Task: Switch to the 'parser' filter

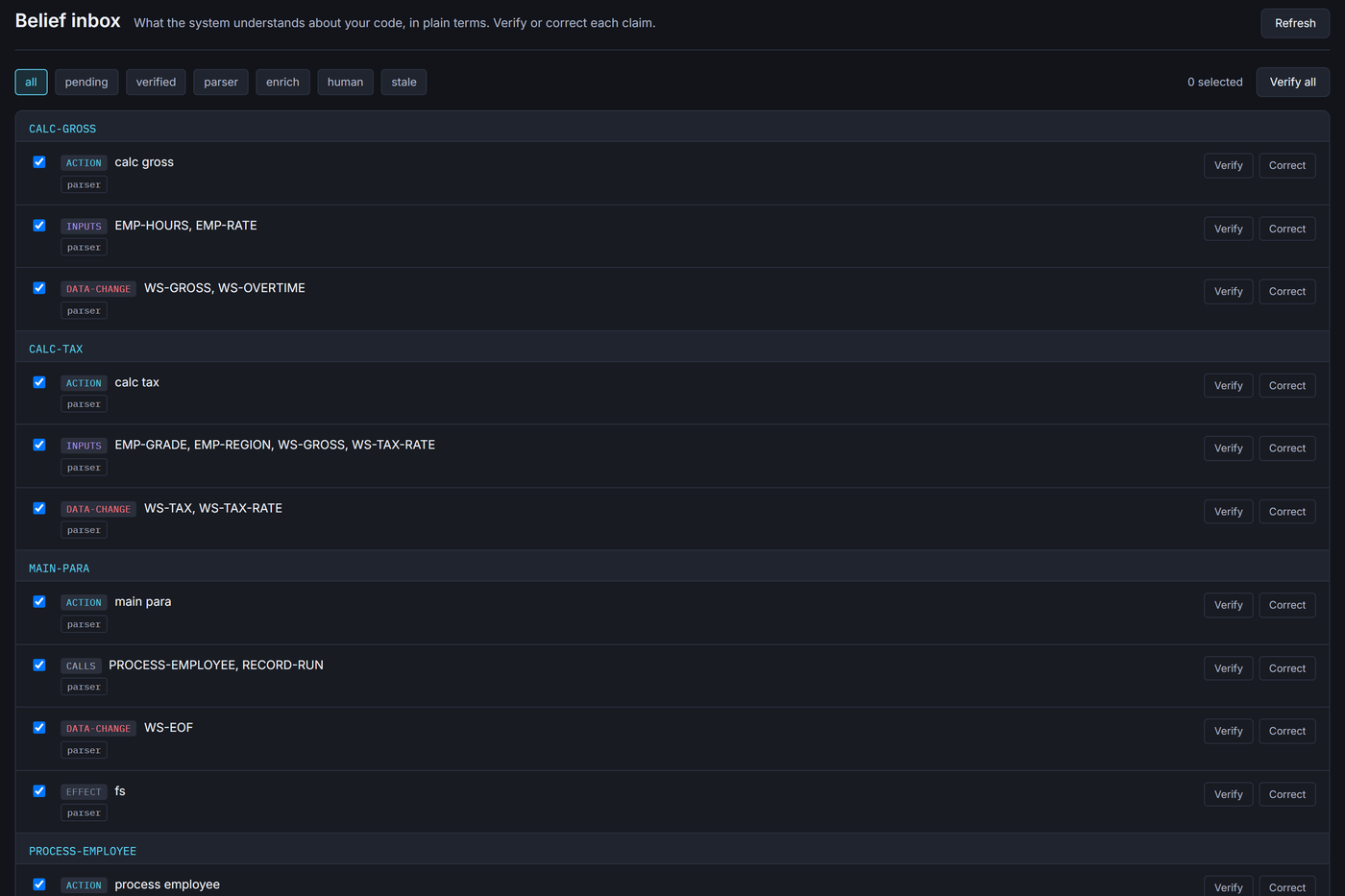Action: coord(221,83)
